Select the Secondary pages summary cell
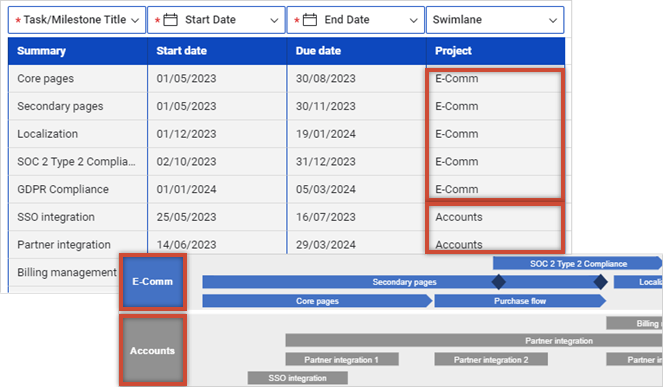The image size is (663, 387). tap(78, 106)
